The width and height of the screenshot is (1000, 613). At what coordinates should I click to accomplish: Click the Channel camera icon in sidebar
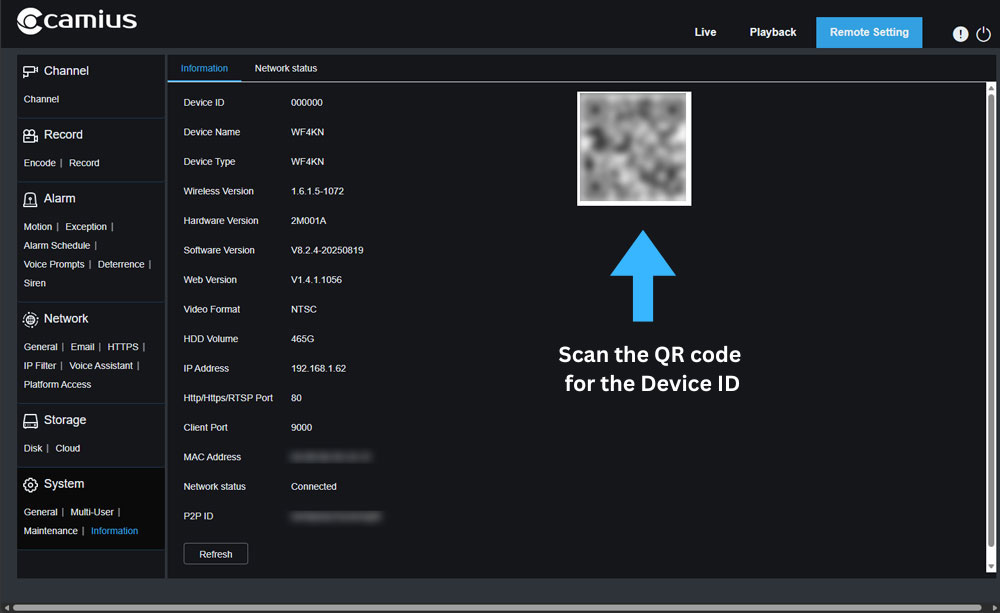[30, 71]
